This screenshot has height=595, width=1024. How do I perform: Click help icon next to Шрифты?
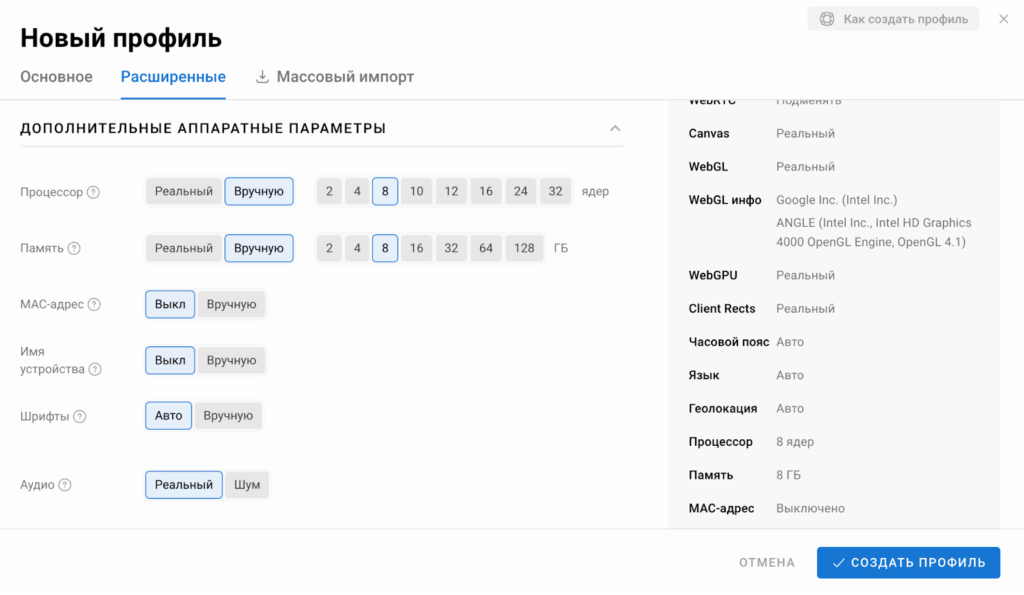coord(80,416)
